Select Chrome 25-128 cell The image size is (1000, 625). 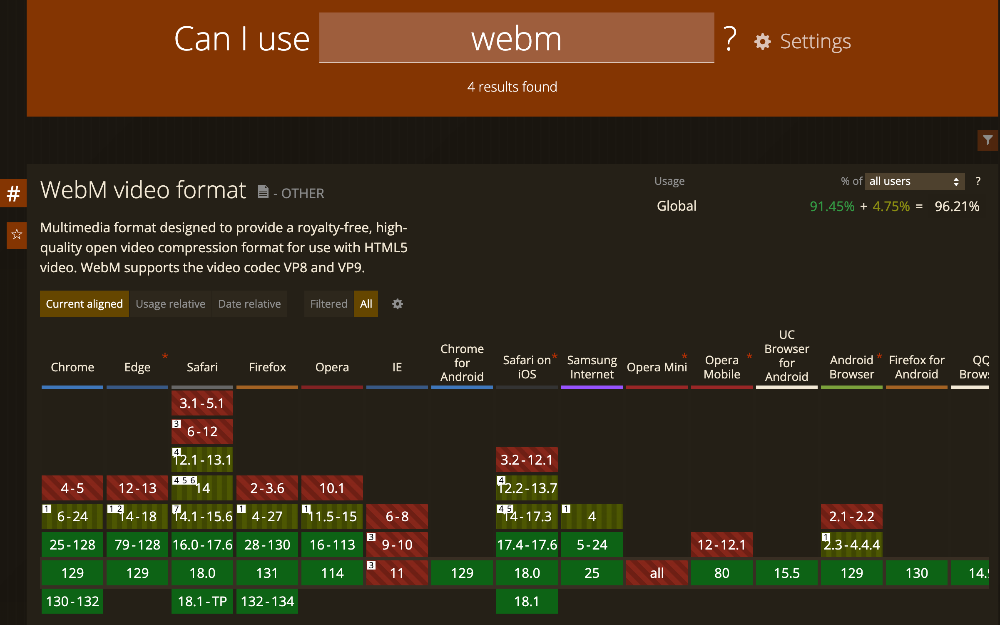click(73, 545)
